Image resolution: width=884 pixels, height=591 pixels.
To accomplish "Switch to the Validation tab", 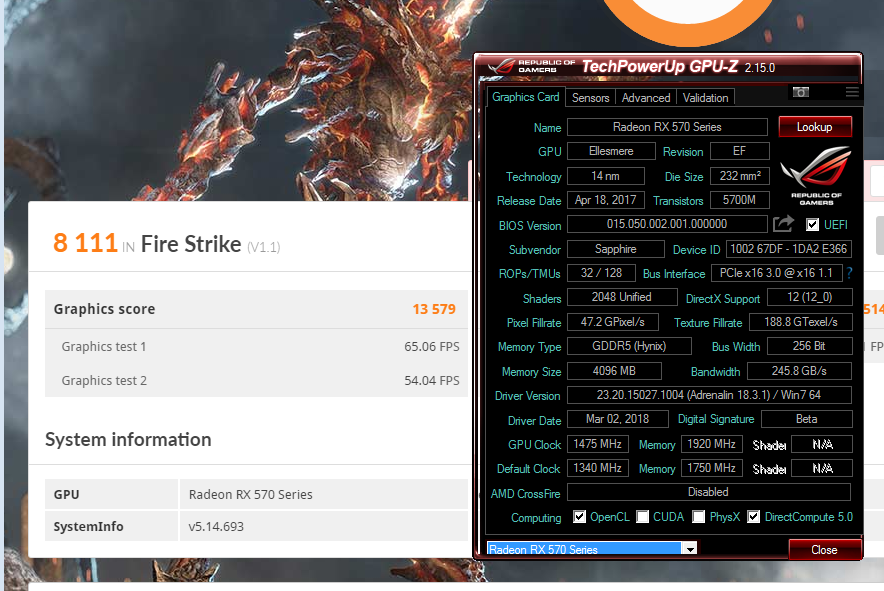I will pyautogui.click(x=705, y=98).
